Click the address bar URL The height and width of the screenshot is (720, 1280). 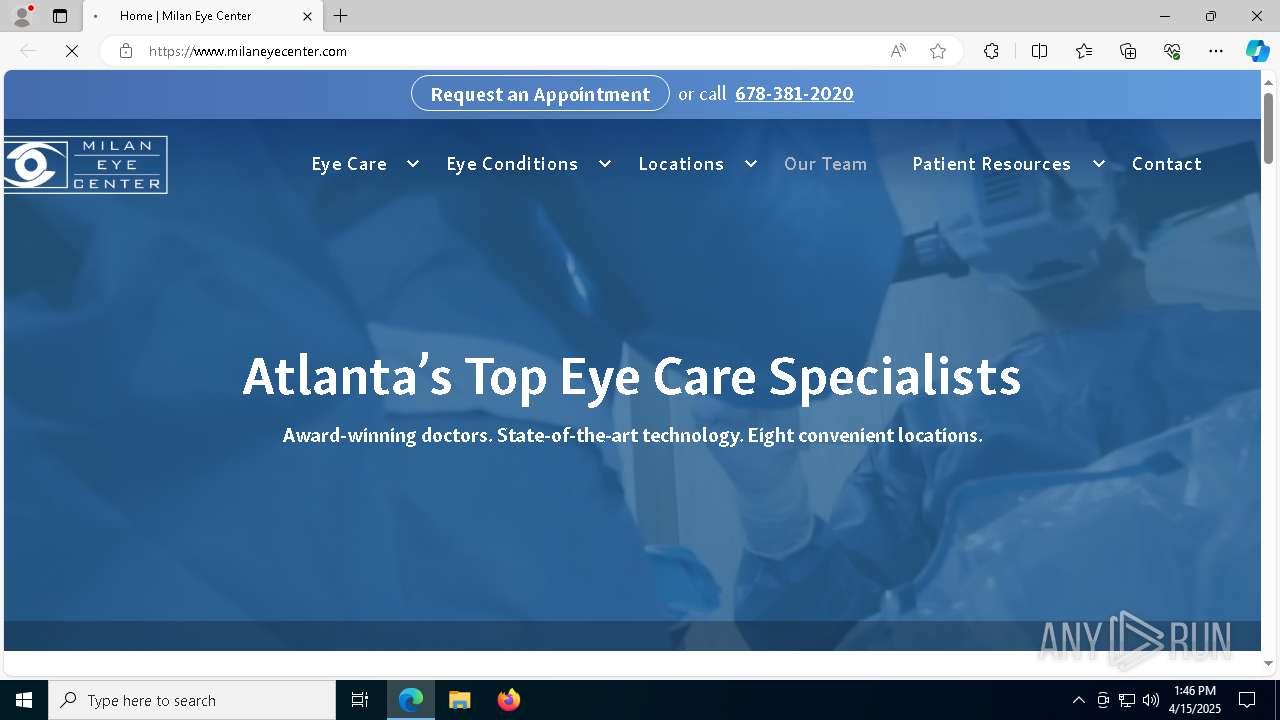coord(248,51)
